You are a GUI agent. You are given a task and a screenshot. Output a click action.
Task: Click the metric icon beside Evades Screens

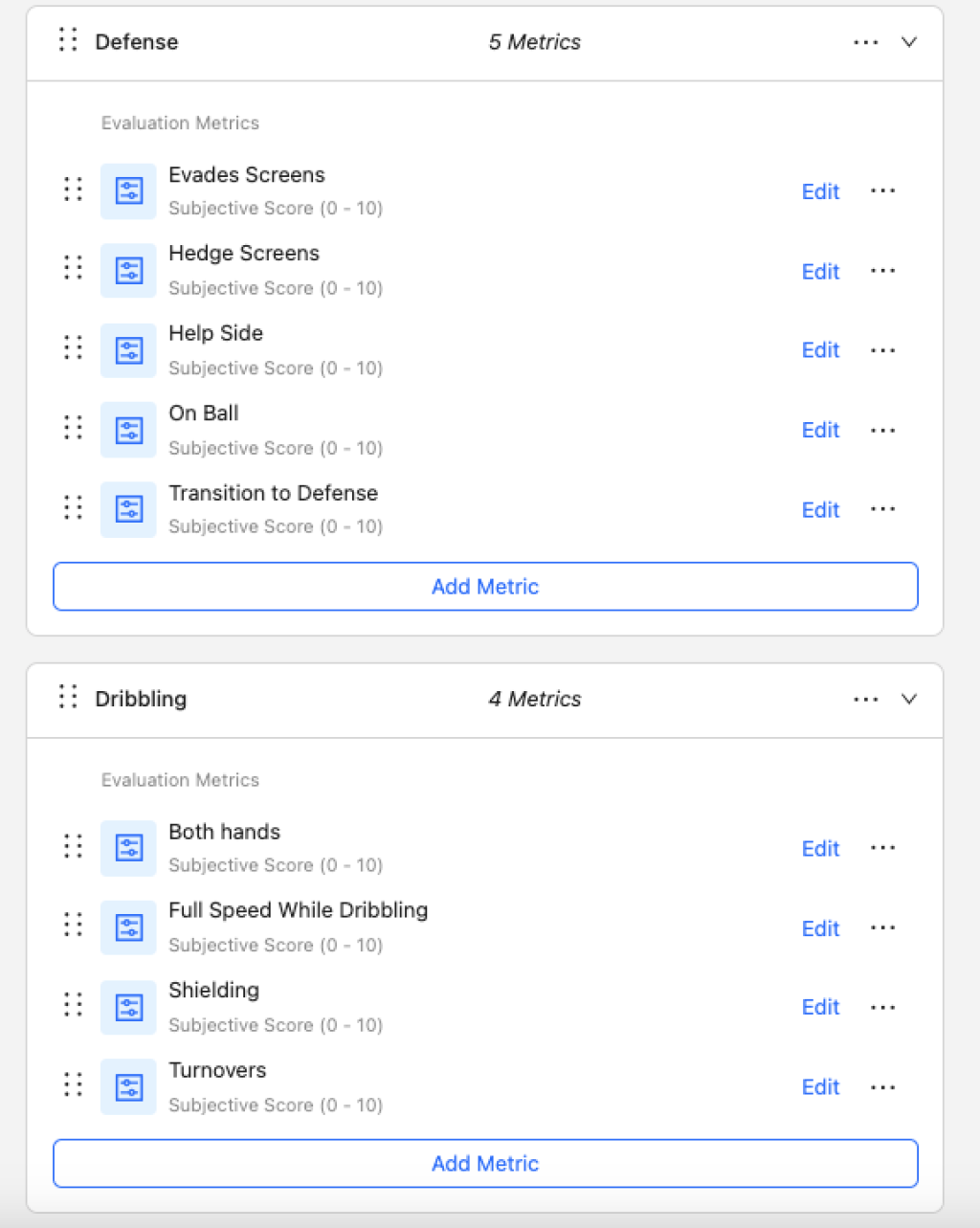[x=128, y=190]
